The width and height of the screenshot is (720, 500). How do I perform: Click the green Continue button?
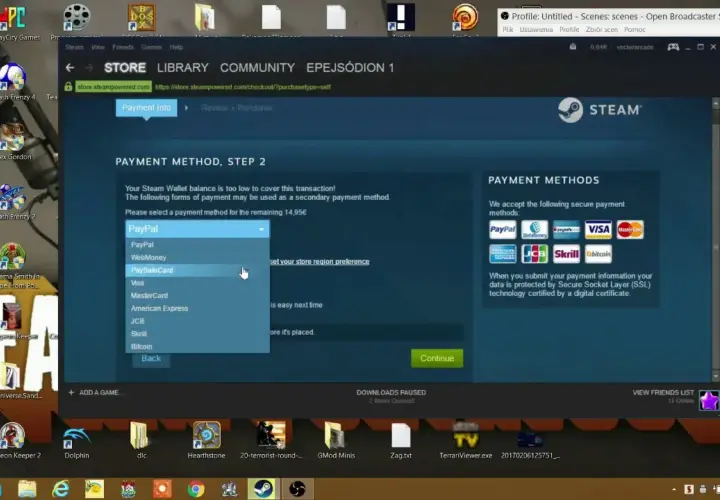click(x=437, y=358)
